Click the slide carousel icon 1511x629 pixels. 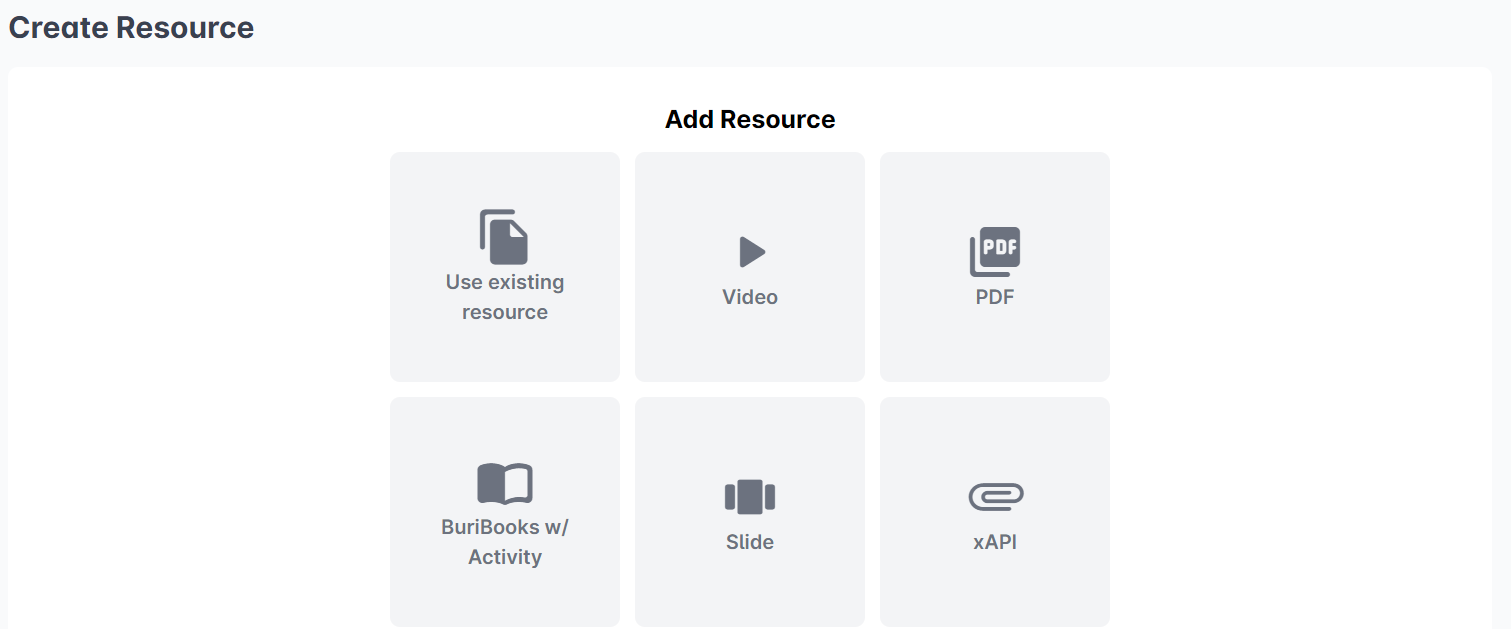(x=750, y=497)
